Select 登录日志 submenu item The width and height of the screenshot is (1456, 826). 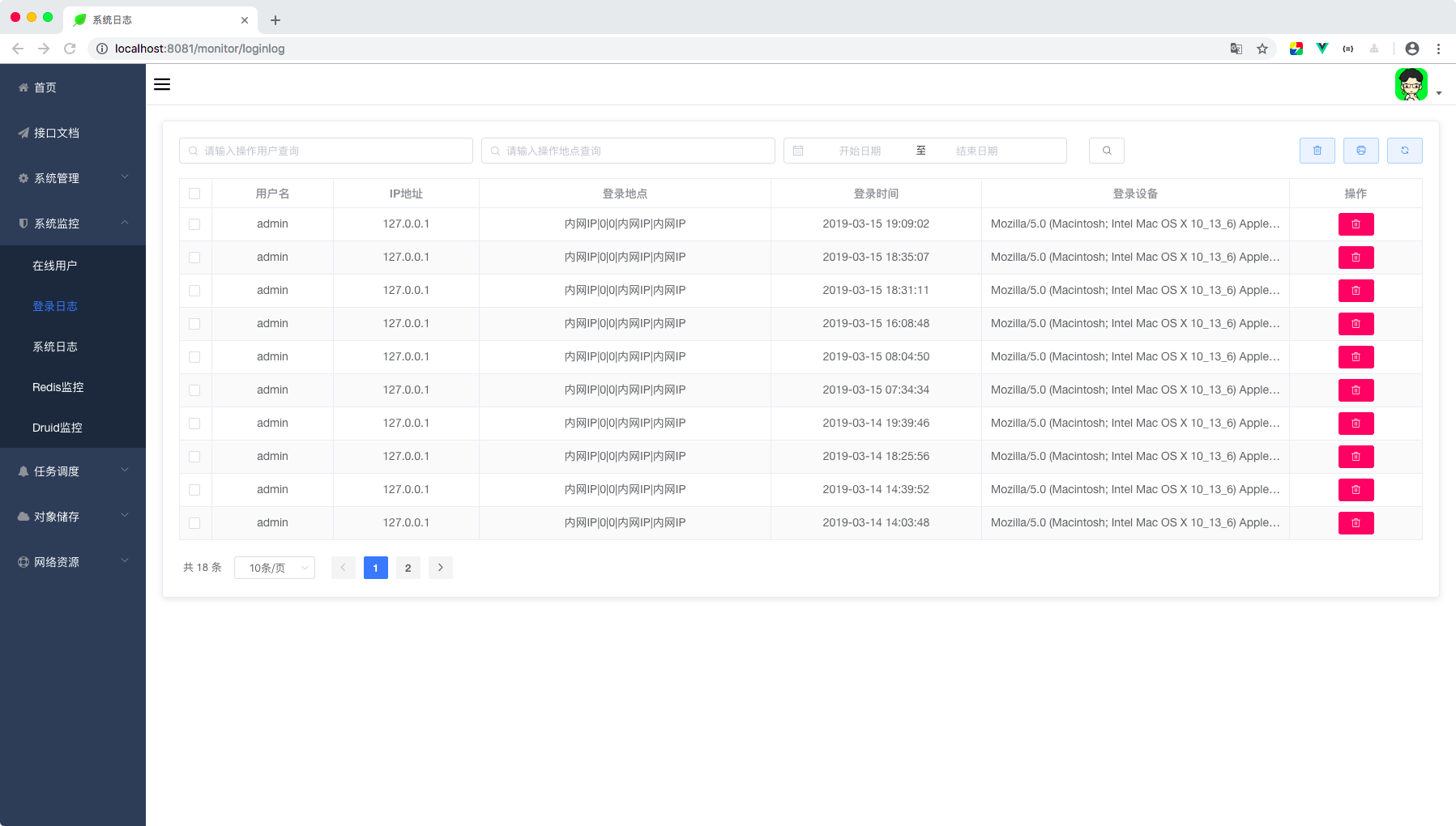(73, 306)
